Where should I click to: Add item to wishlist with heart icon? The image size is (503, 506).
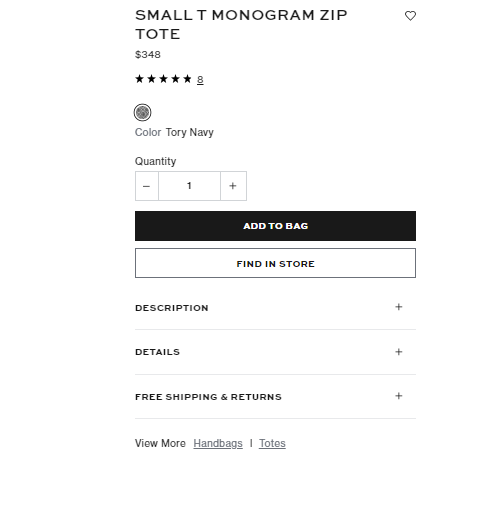coord(410,16)
